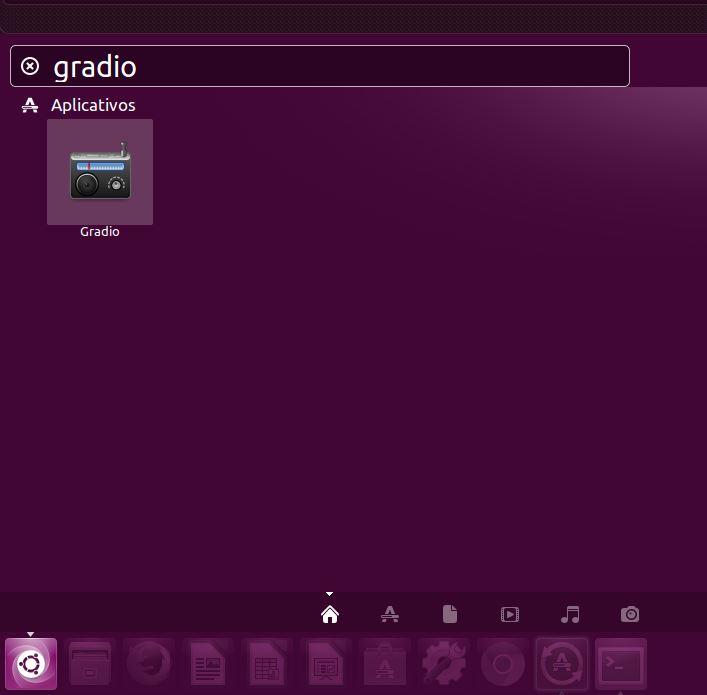Image resolution: width=707 pixels, height=695 pixels.
Task: Open Terminal from the launcher
Action: point(621,664)
